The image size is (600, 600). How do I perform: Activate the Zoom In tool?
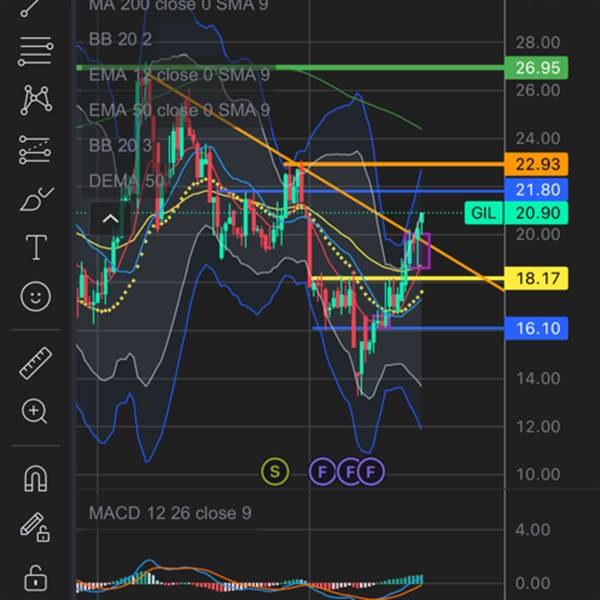[x=34, y=411]
